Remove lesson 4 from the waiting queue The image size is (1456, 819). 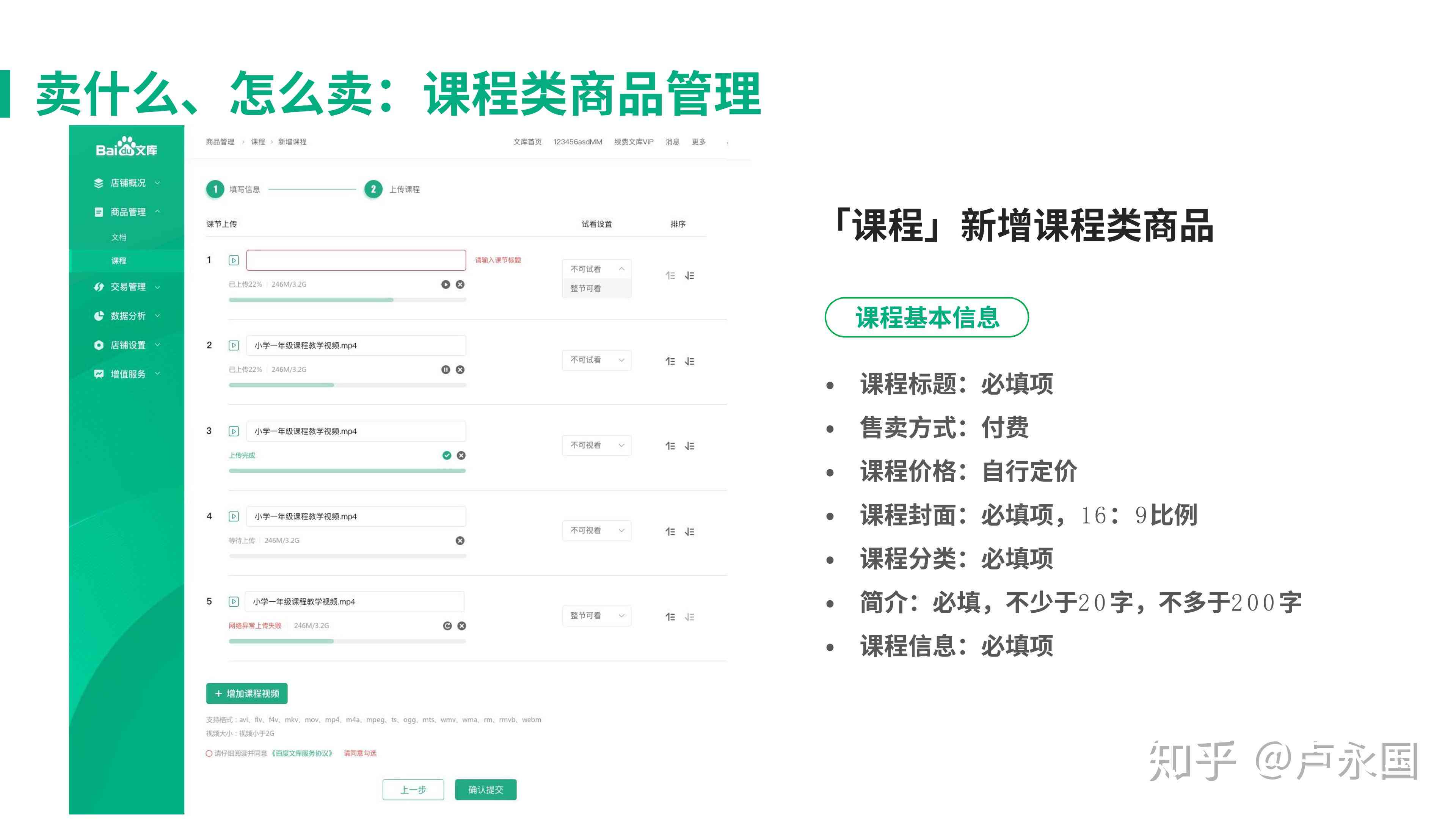[x=460, y=541]
